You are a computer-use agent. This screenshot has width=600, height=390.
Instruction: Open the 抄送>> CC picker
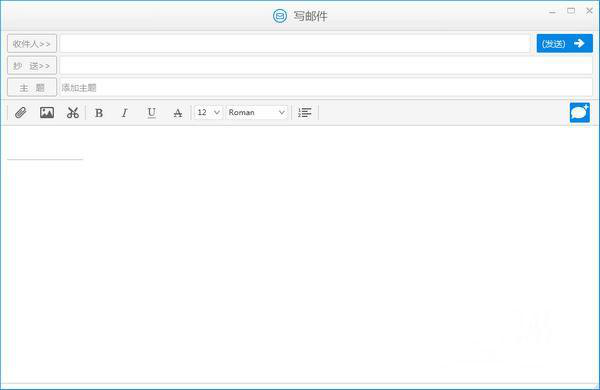pyautogui.click(x=32, y=65)
